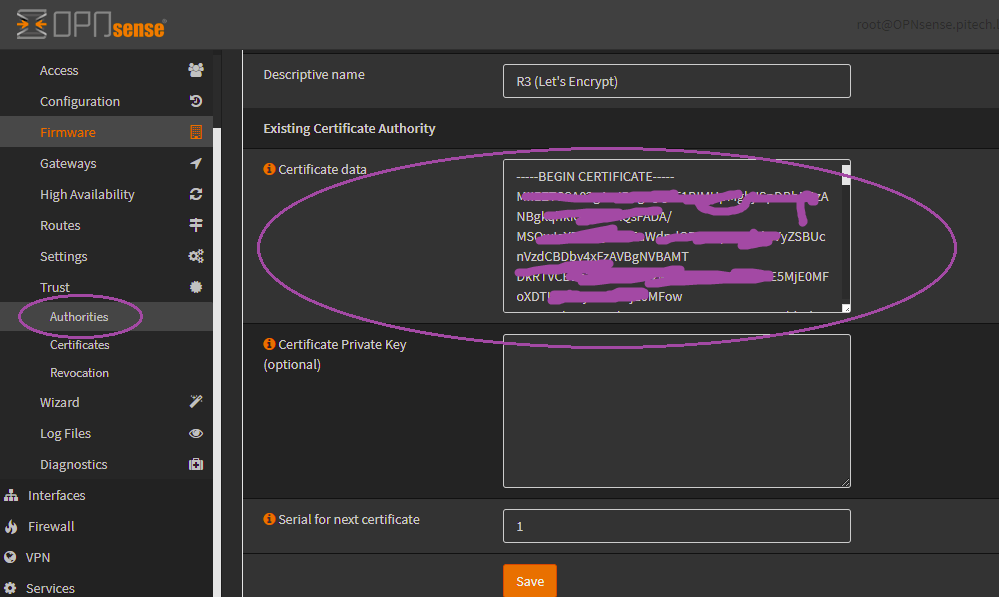This screenshot has width=999, height=597.
Task: Collapse the Trust submenu
Action: point(55,287)
